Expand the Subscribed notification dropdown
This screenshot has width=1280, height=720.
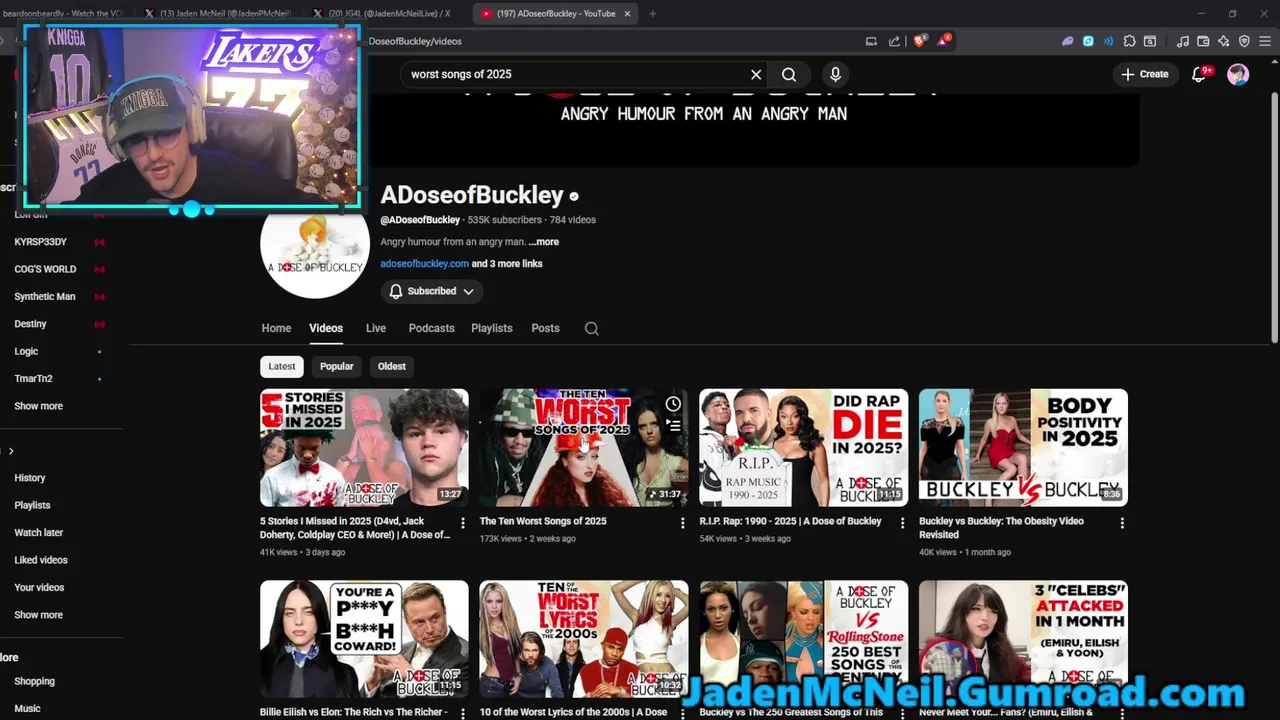tap(432, 291)
